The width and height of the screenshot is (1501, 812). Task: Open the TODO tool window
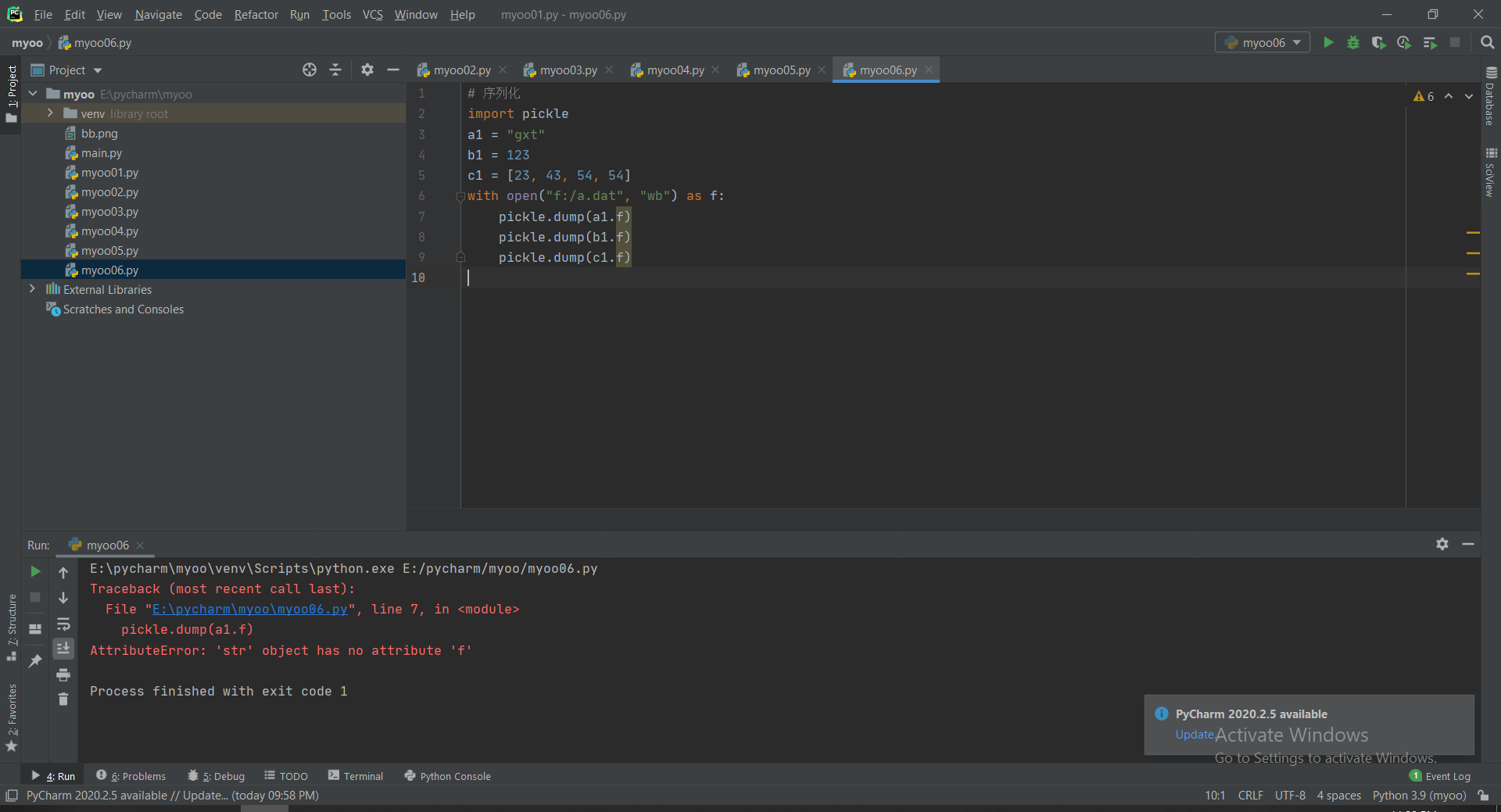pyautogui.click(x=286, y=775)
